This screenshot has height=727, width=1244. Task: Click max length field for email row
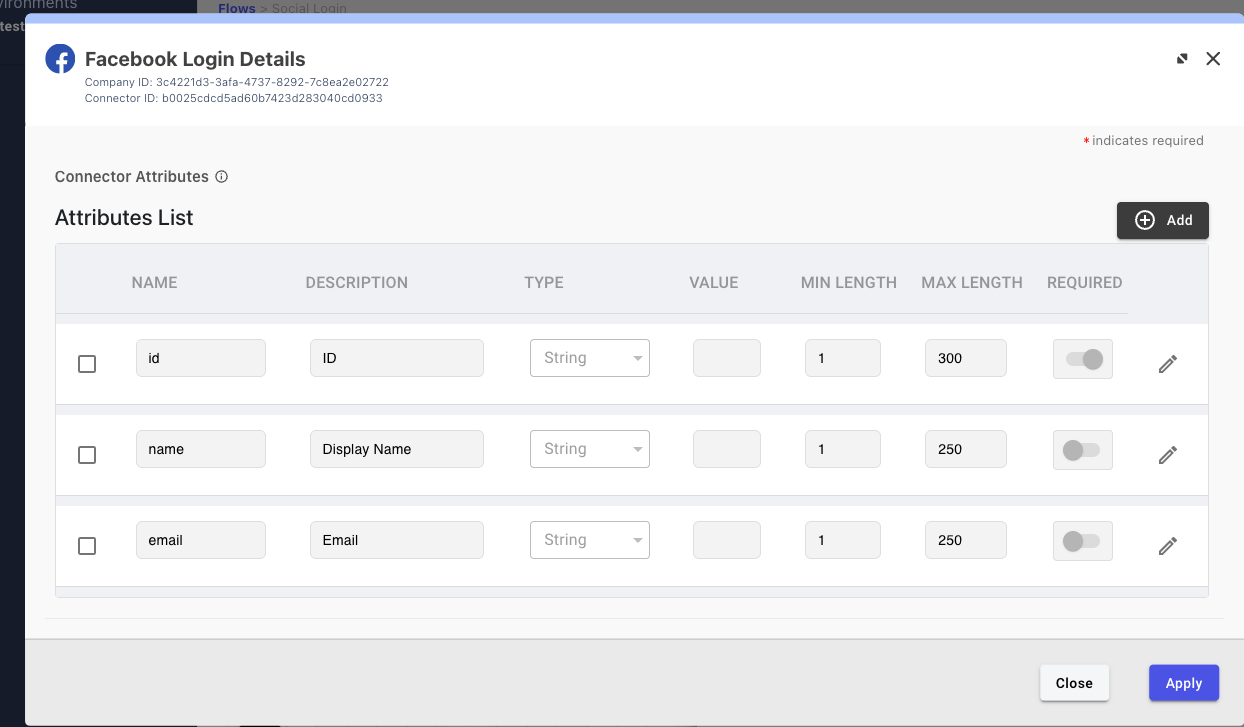point(966,540)
